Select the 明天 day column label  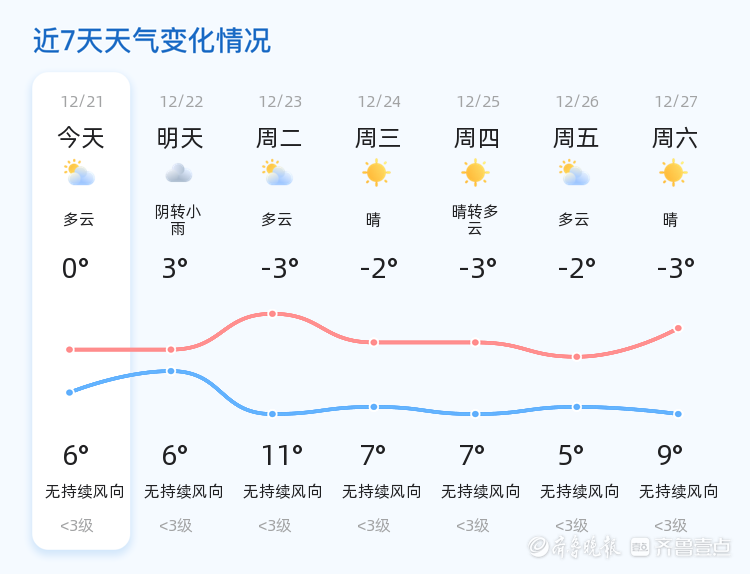click(180, 137)
